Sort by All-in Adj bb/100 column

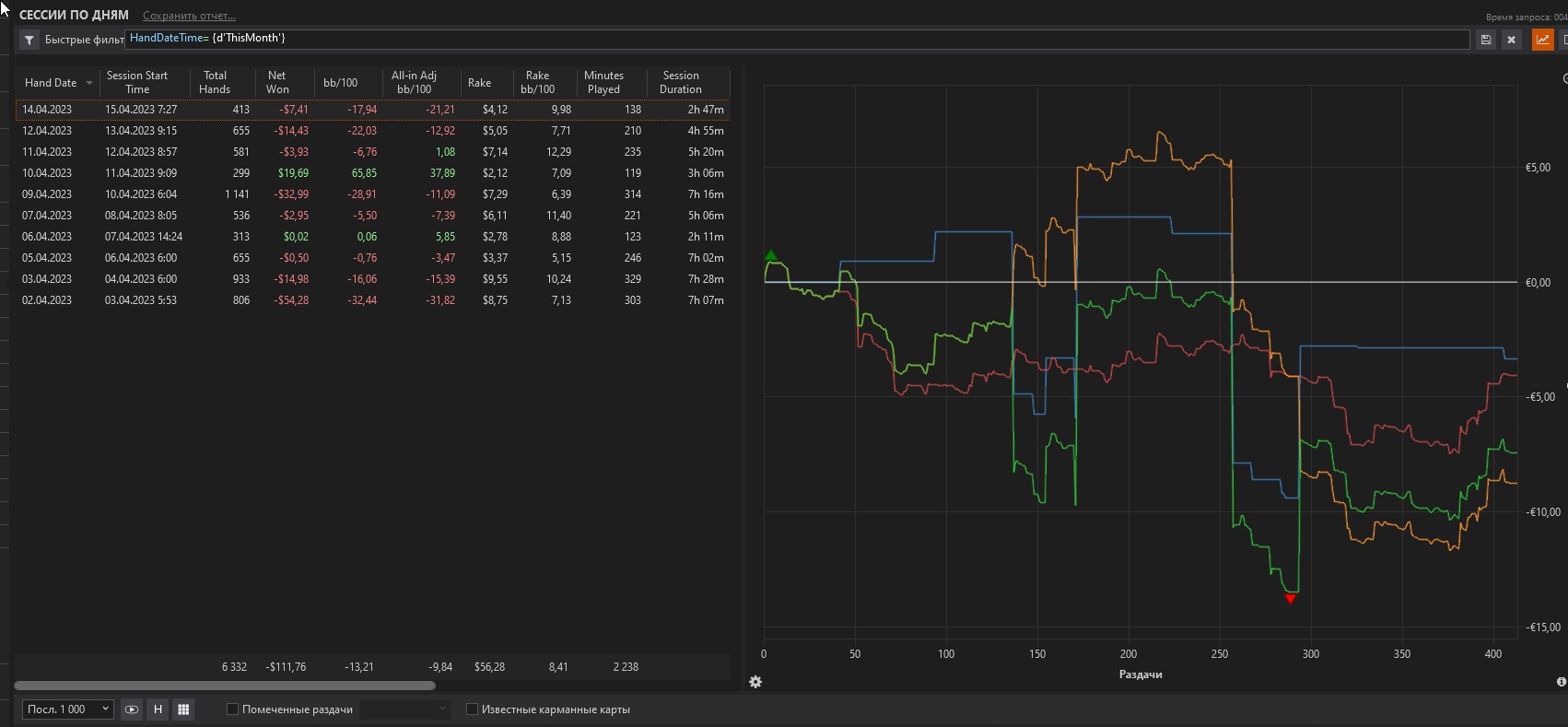(414, 82)
